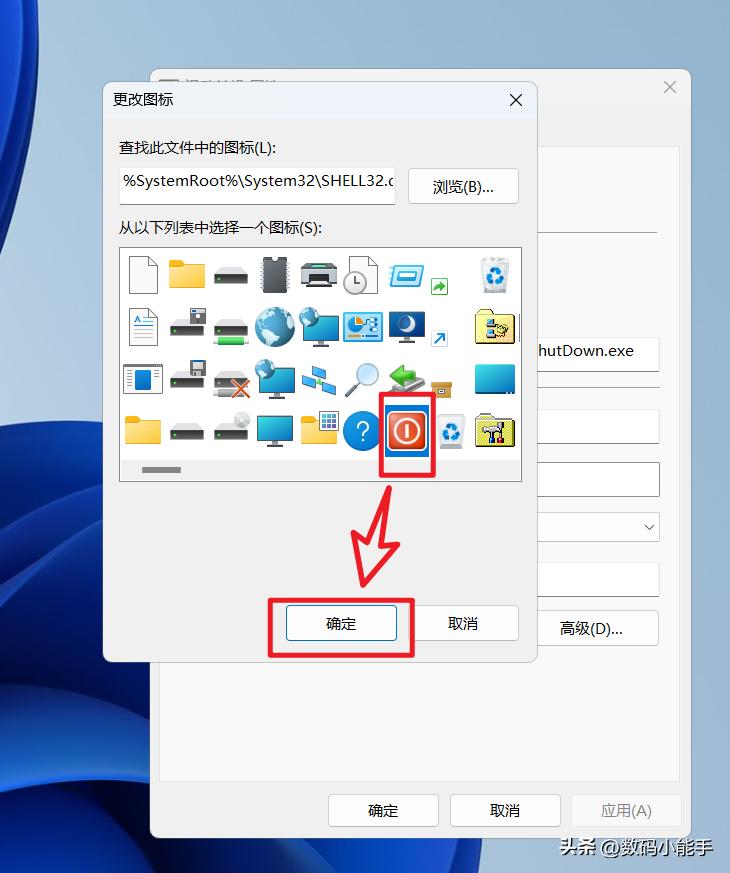Select the networked computers icon
This screenshot has width=730, height=873.
coord(319,380)
